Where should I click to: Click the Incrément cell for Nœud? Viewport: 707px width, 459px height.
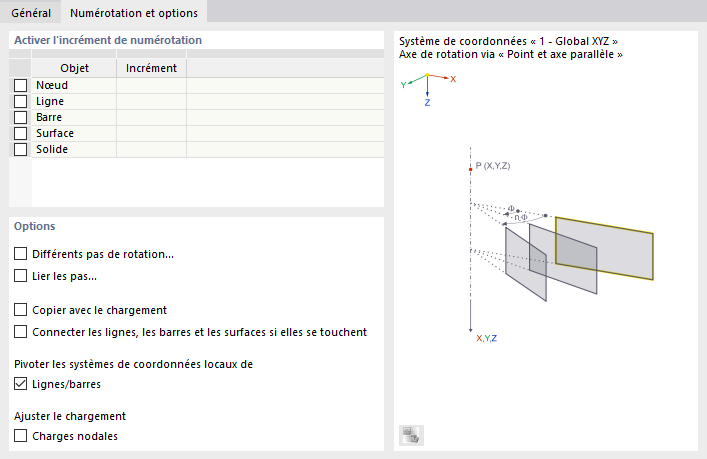coord(151,86)
